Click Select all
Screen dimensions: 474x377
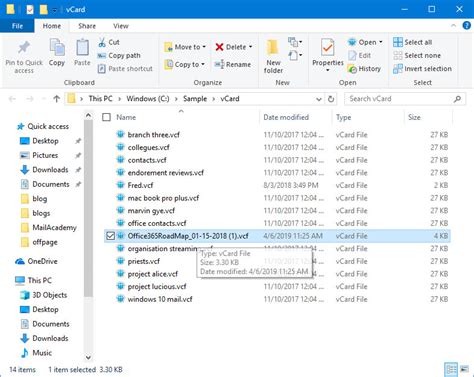click(x=412, y=42)
